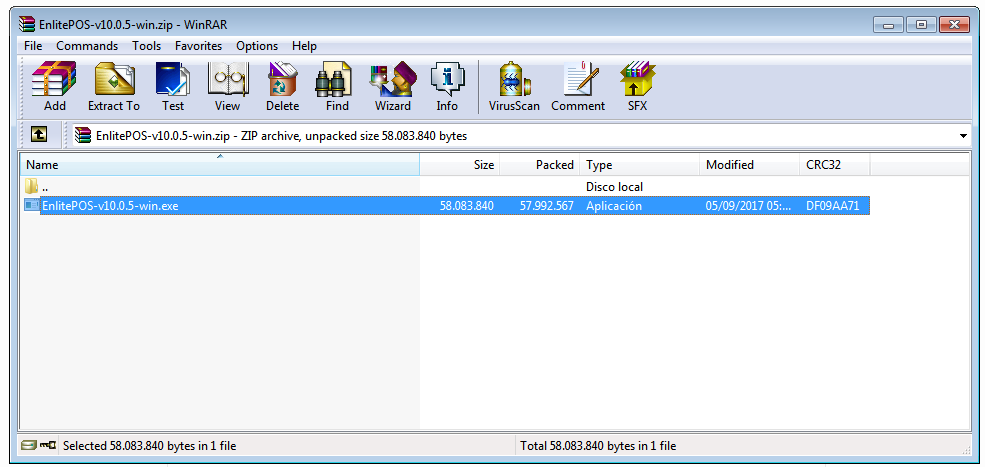Click the key password icon in status bar

tap(48, 446)
